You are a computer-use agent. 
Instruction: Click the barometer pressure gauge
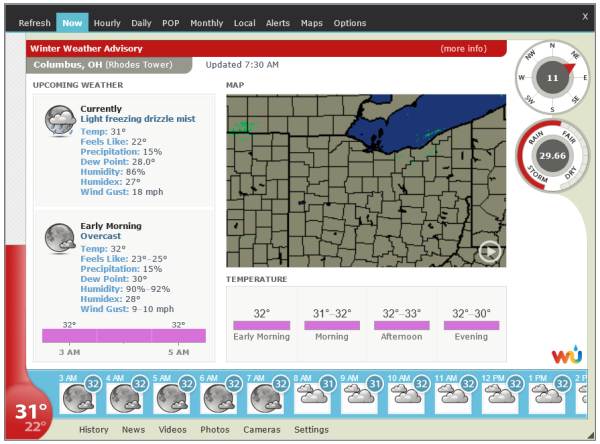tap(552, 156)
